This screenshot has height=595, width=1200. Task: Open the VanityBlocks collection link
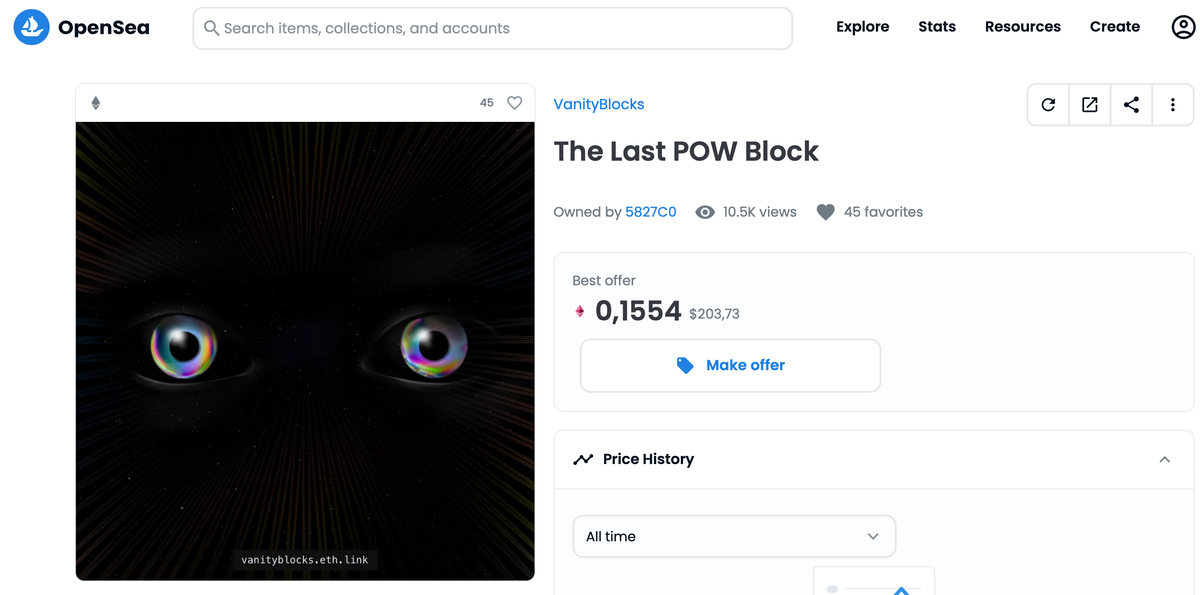[599, 104]
